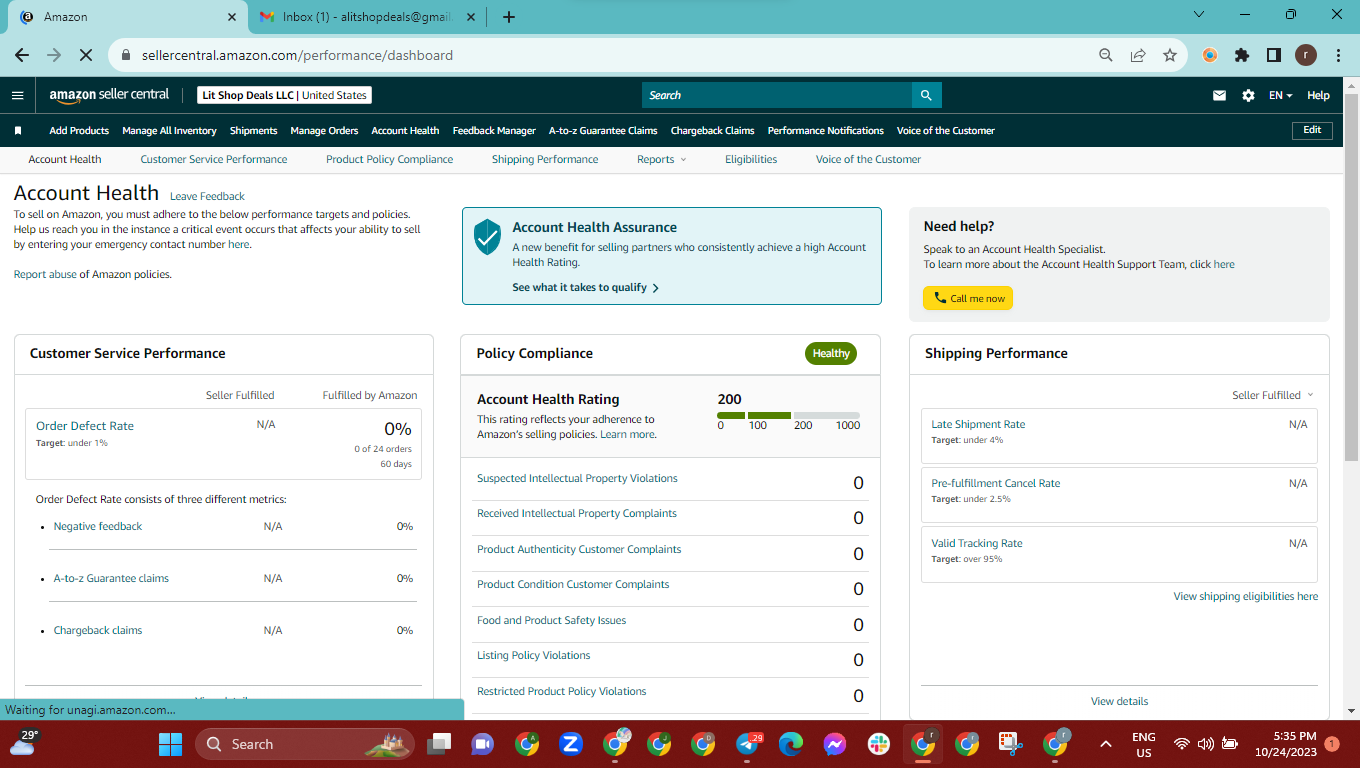Open the Windows Start menu
The width and height of the screenshot is (1360, 768).
(170, 744)
